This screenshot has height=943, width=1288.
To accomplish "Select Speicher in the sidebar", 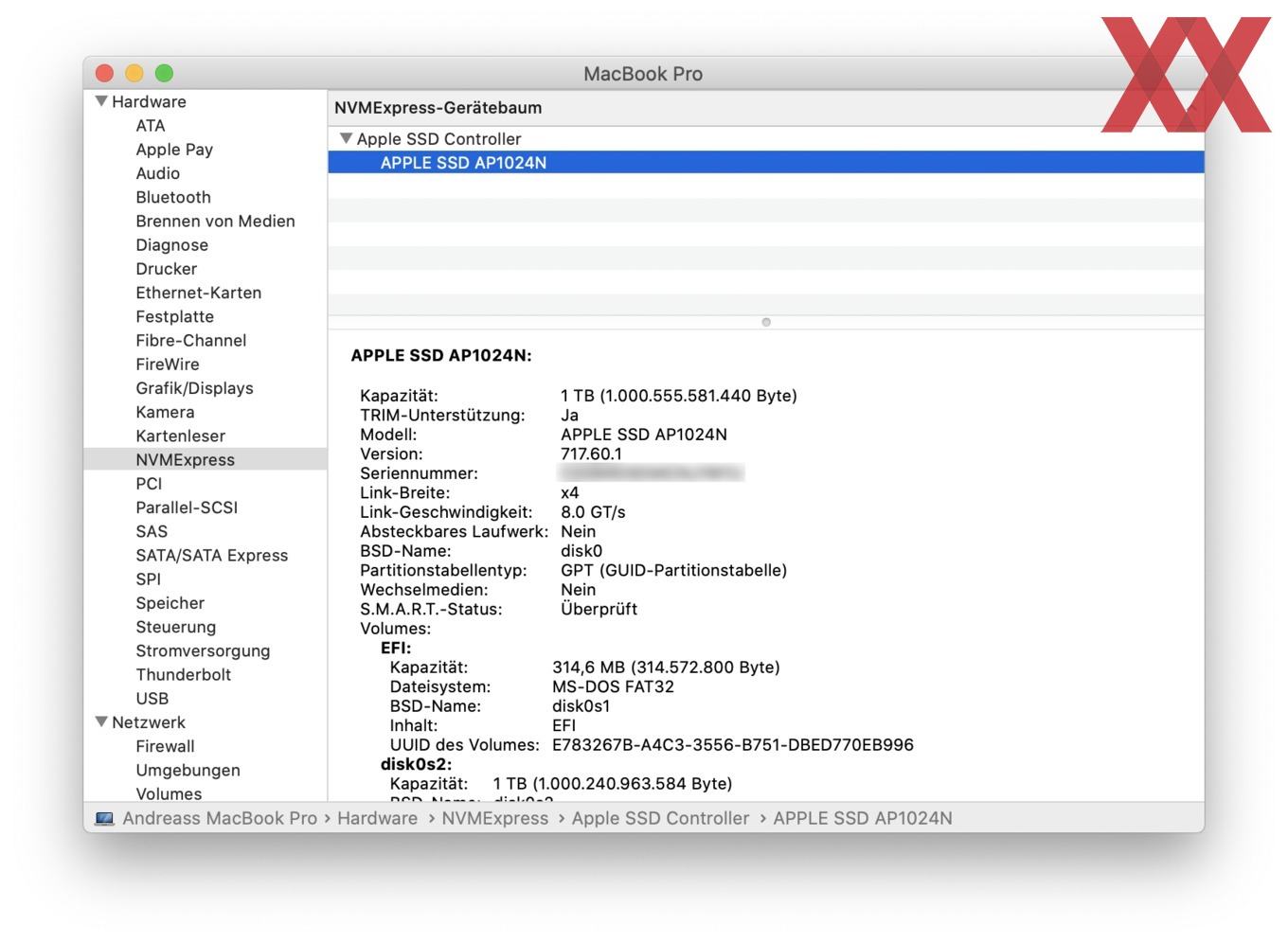I will [170, 603].
